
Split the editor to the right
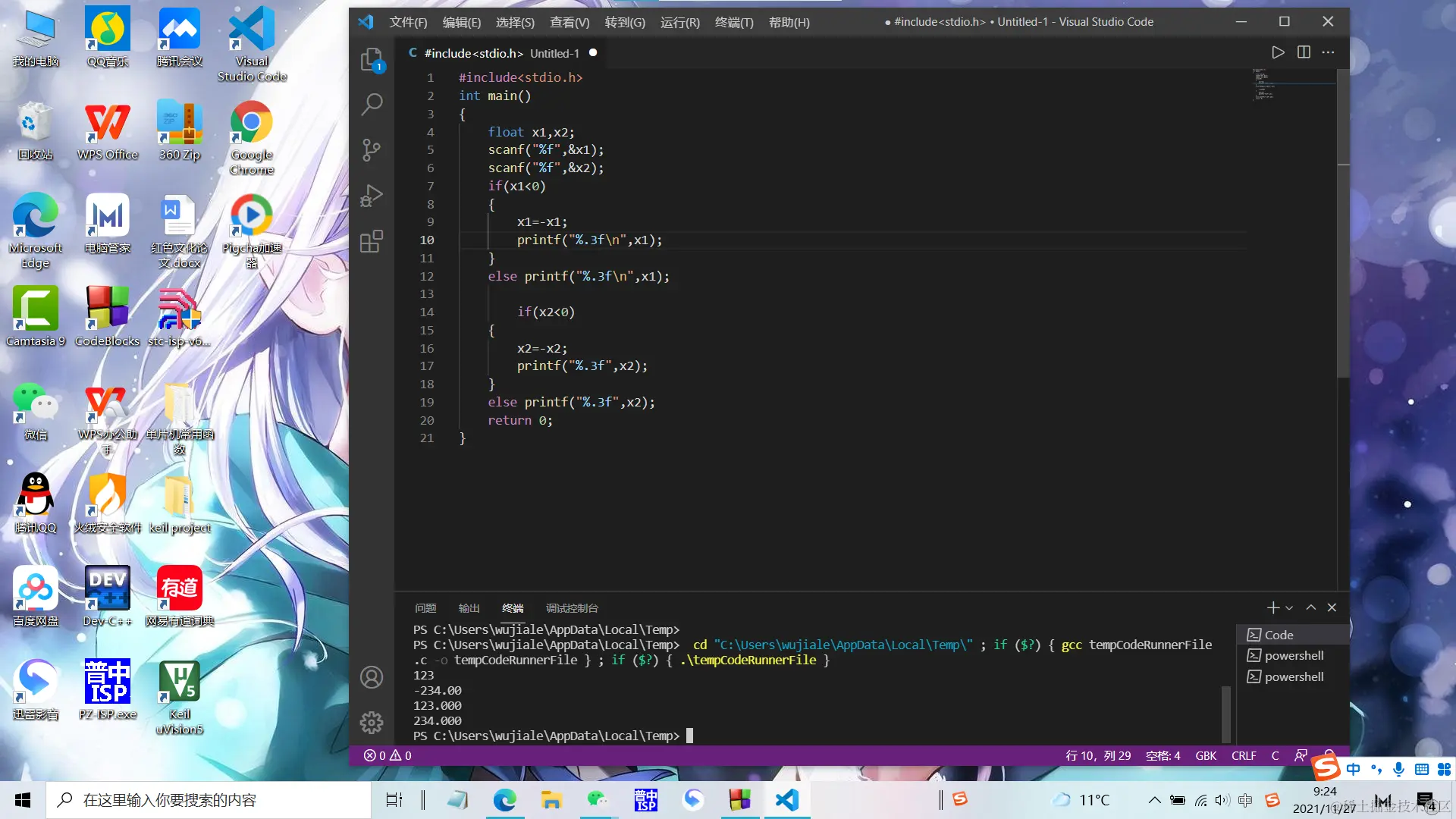tap(1304, 52)
